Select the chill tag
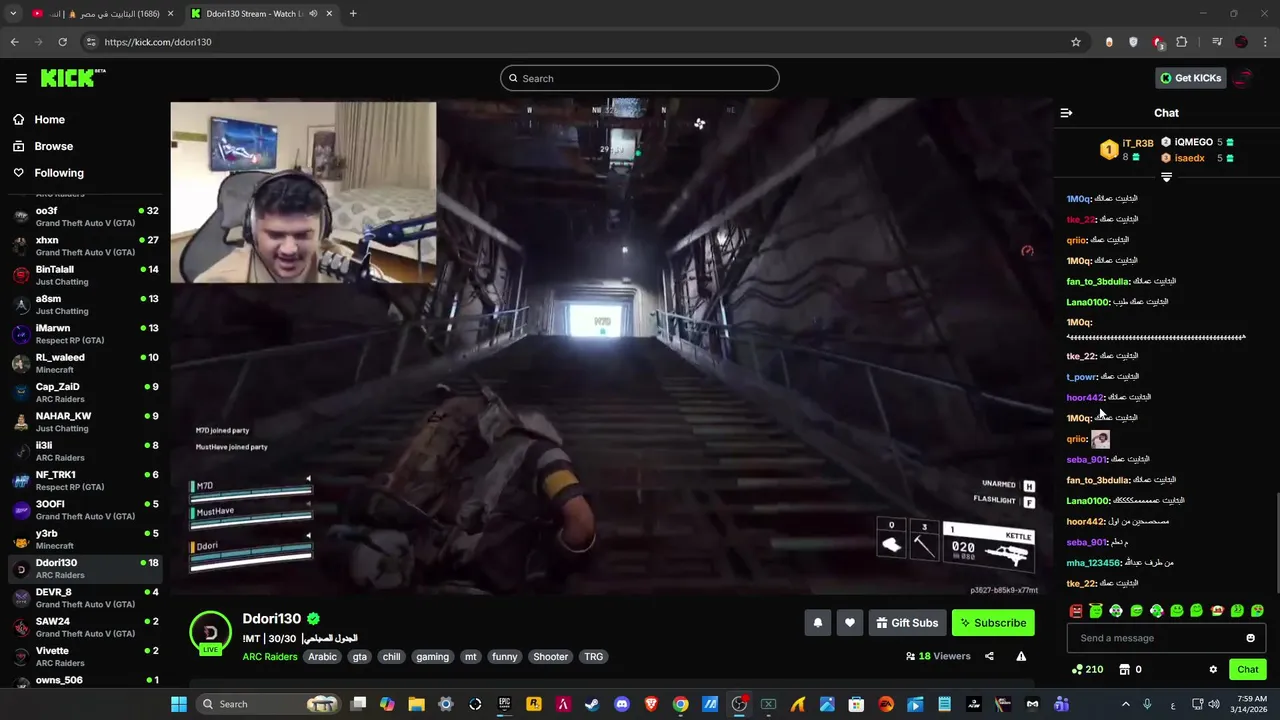Viewport: 1280px width, 720px height. [391, 657]
